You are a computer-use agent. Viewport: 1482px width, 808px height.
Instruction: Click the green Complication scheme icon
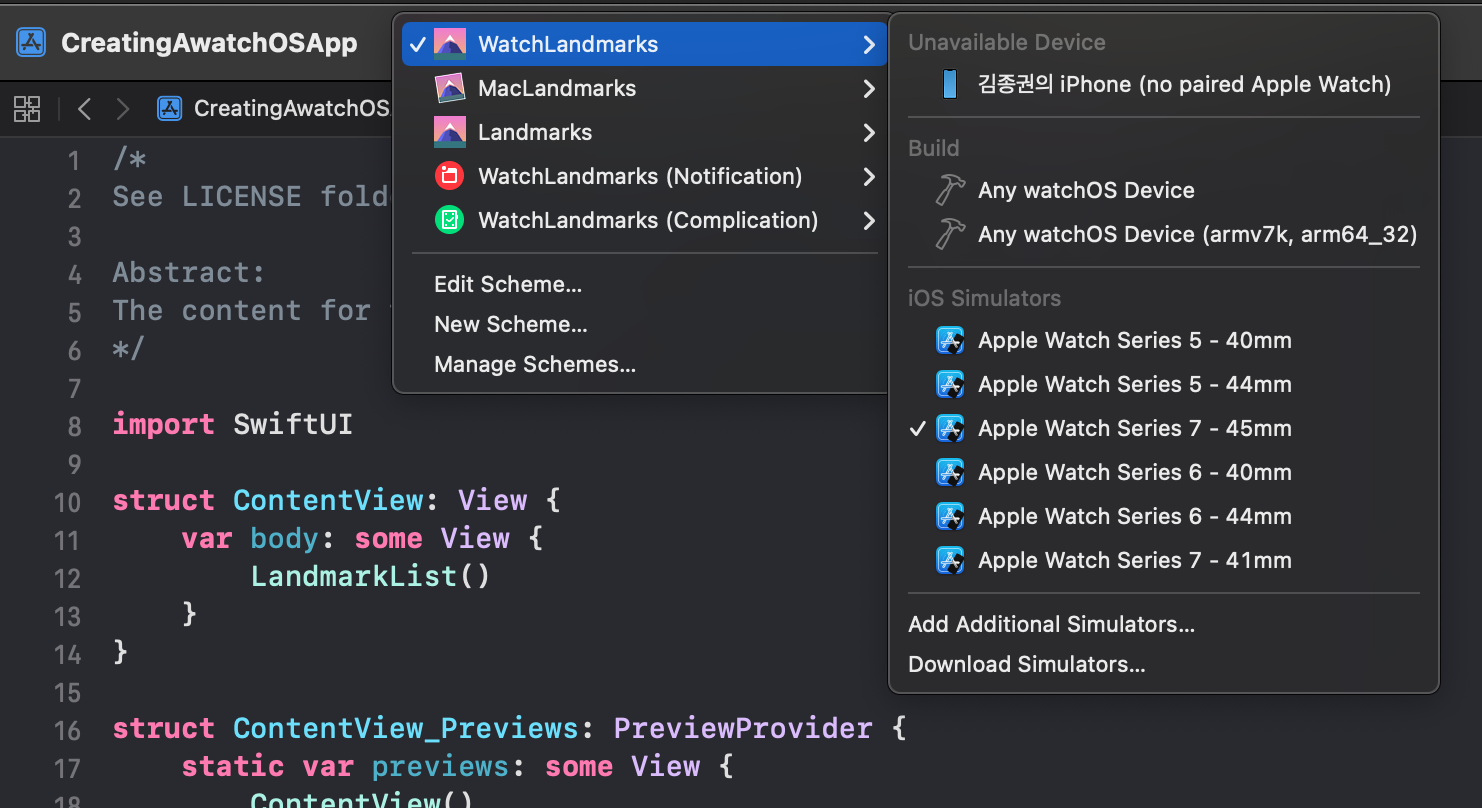(450, 220)
